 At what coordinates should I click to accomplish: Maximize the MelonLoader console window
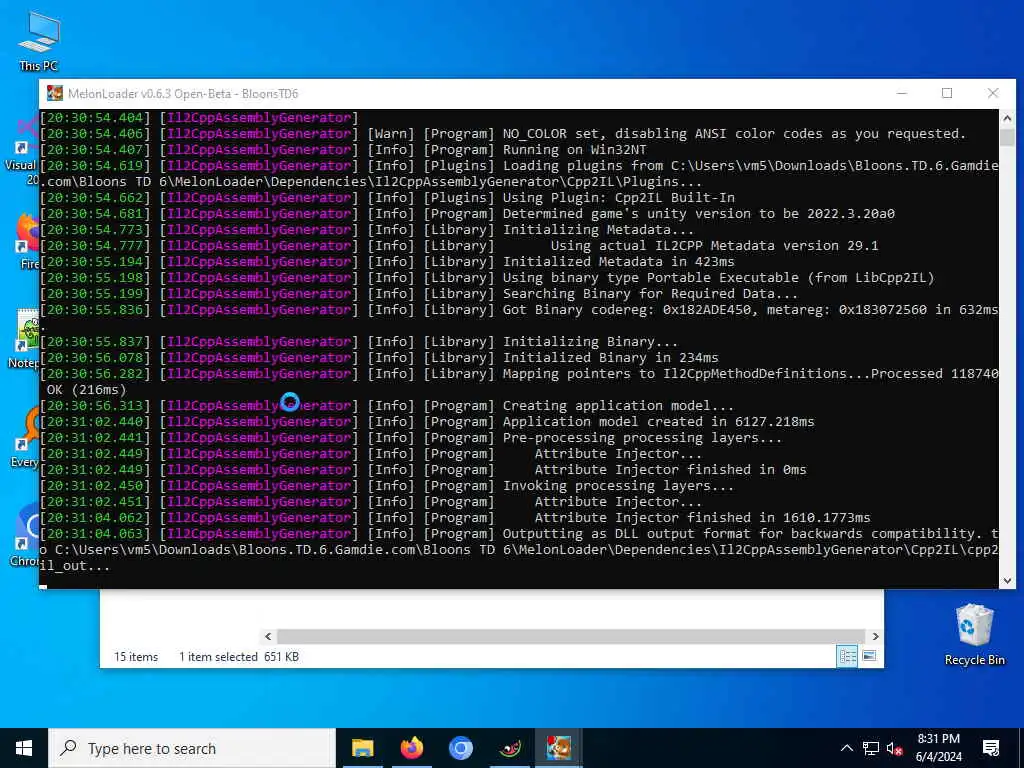click(x=947, y=93)
